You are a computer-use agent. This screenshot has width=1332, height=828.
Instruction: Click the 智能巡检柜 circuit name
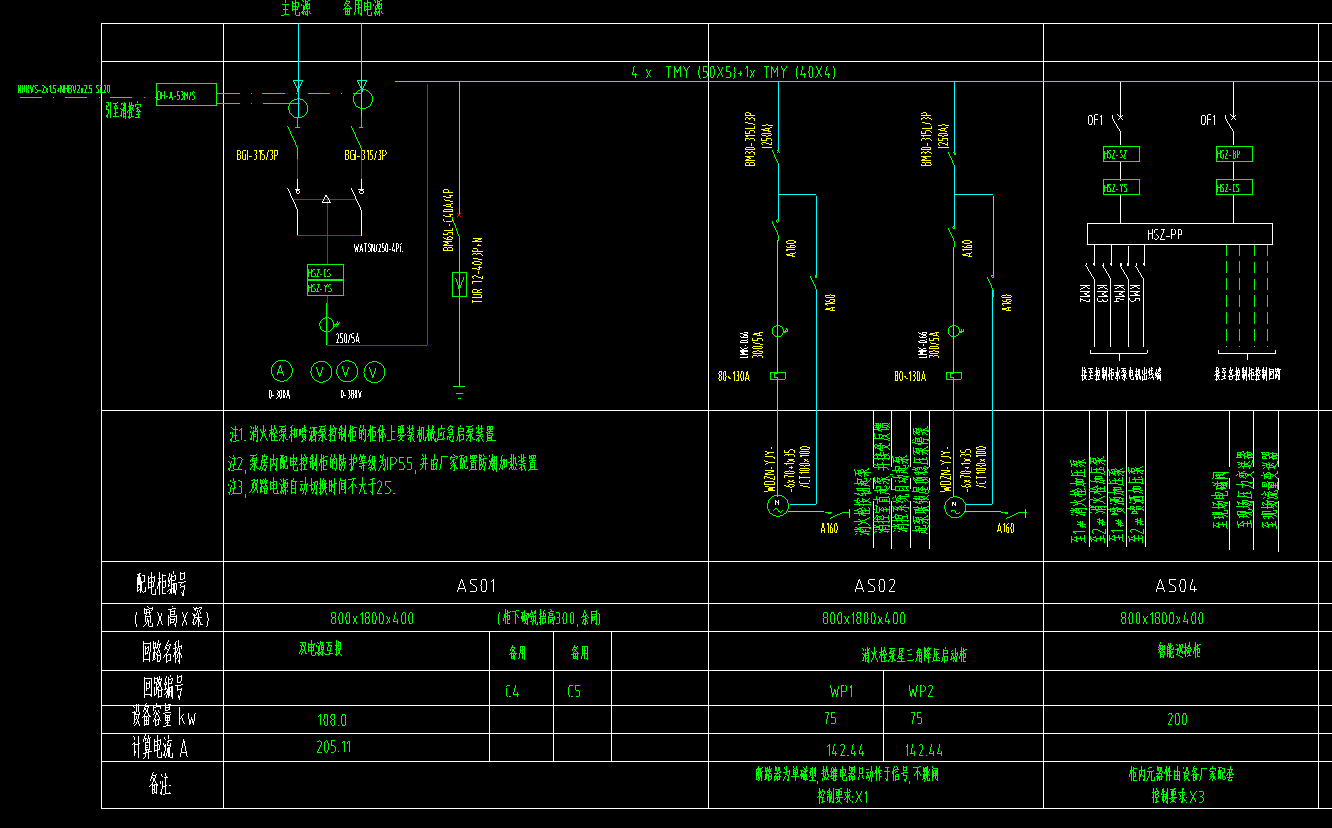[x=1179, y=651]
